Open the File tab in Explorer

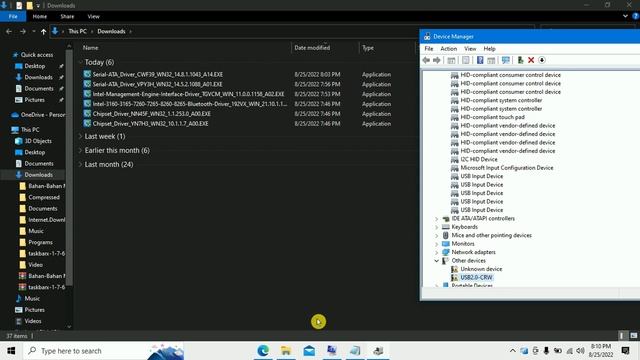point(13,16)
